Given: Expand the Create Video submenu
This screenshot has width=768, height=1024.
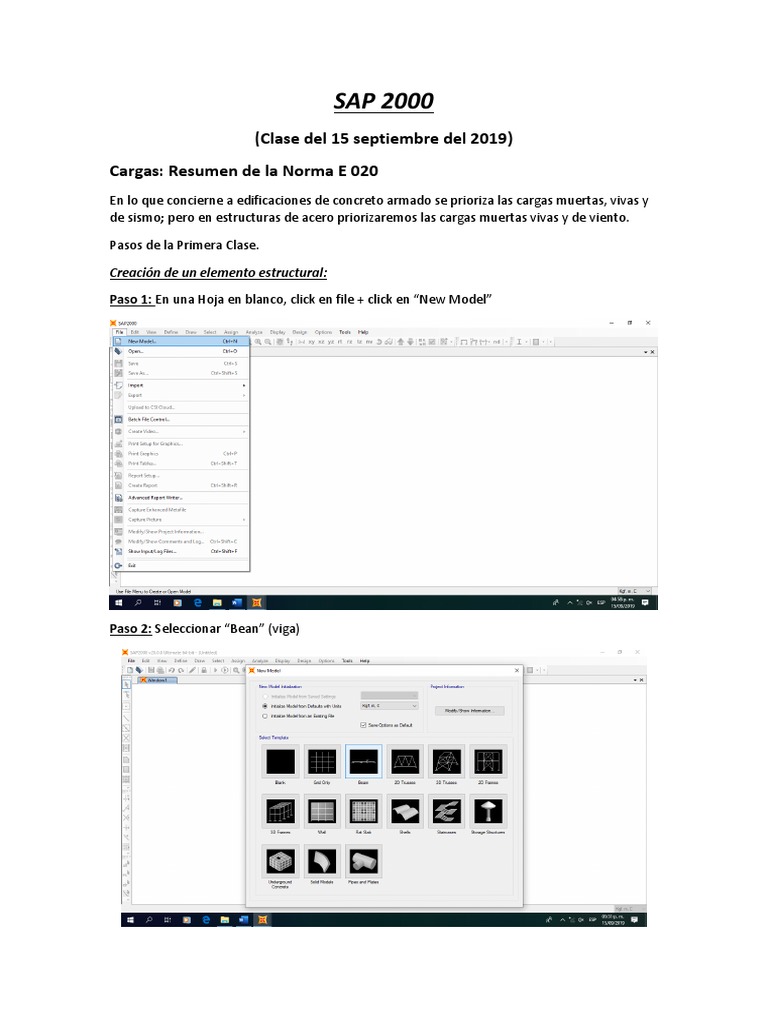Looking at the screenshot, I should pyautogui.click(x=181, y=431).
